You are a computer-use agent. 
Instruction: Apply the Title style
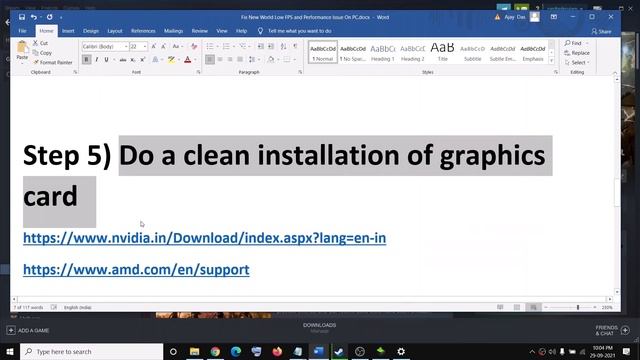442,52
